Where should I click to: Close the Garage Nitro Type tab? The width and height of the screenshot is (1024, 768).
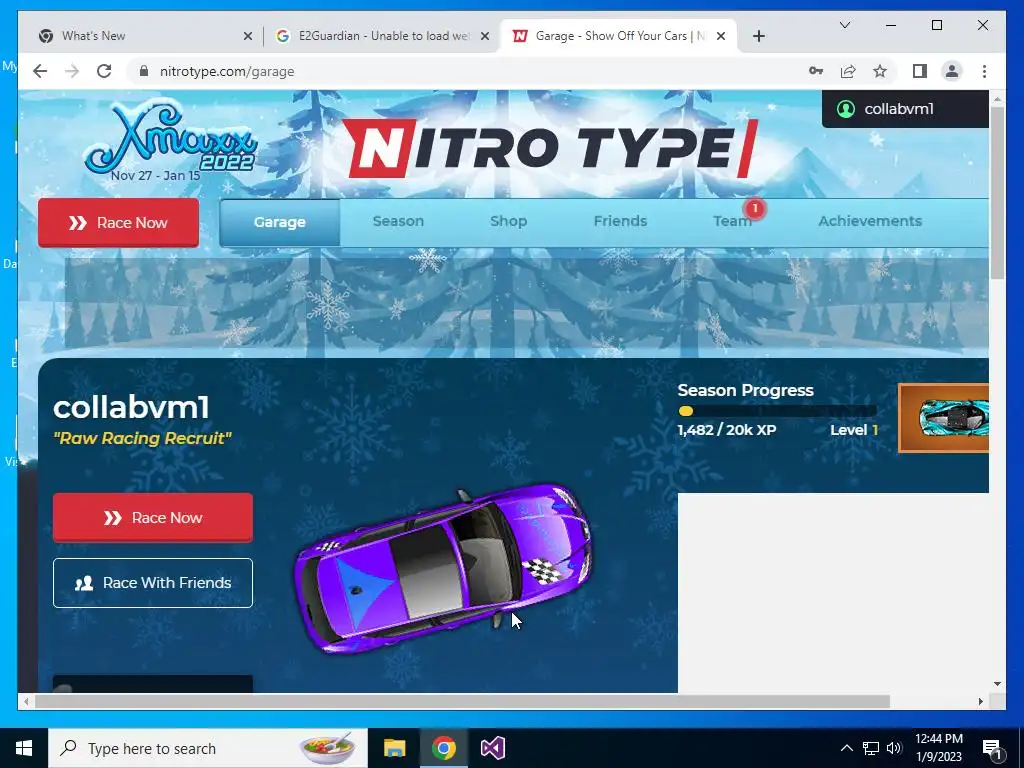(x=721, y=36)
